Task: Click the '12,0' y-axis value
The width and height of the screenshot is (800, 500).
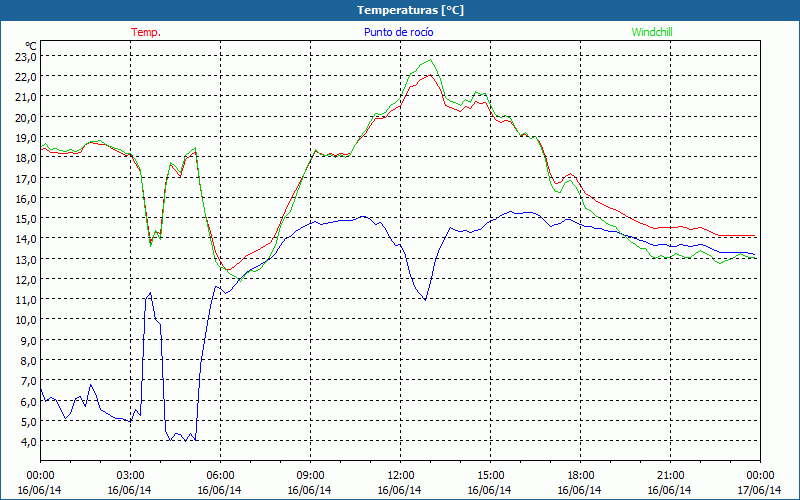Action: [x=26, y=280]
